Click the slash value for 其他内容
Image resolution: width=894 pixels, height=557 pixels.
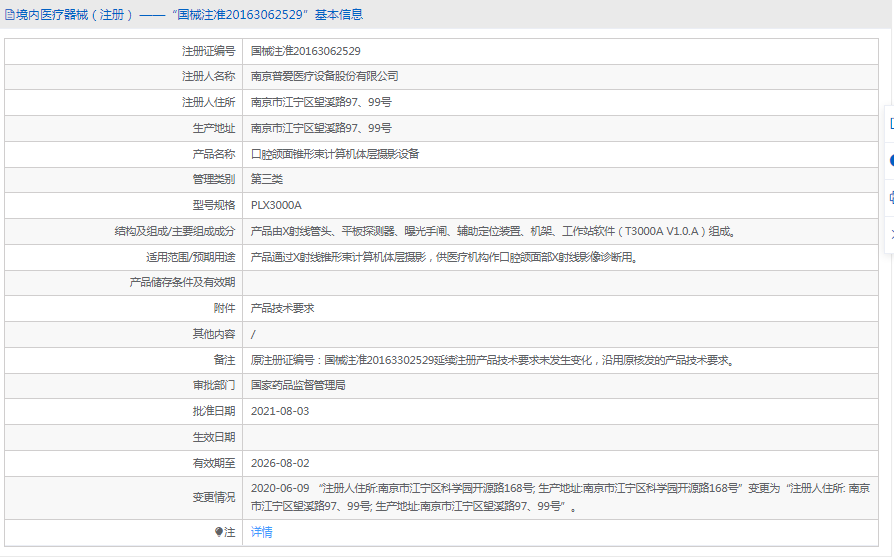(x=253, y=335)
